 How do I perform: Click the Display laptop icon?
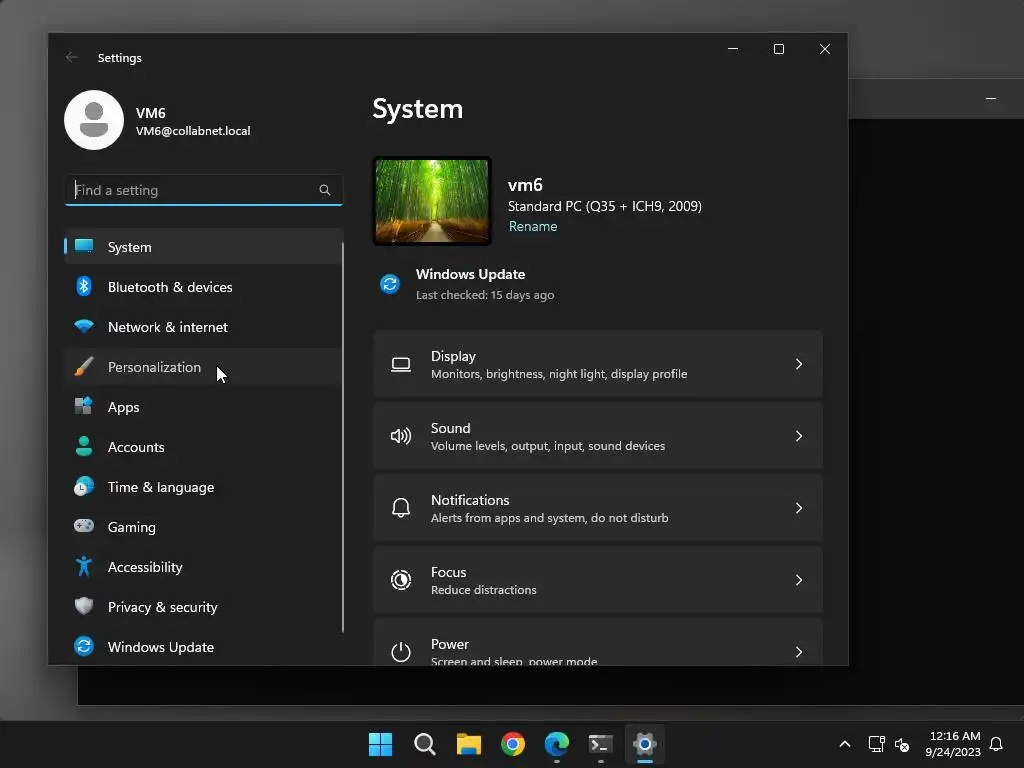point(401,364)
